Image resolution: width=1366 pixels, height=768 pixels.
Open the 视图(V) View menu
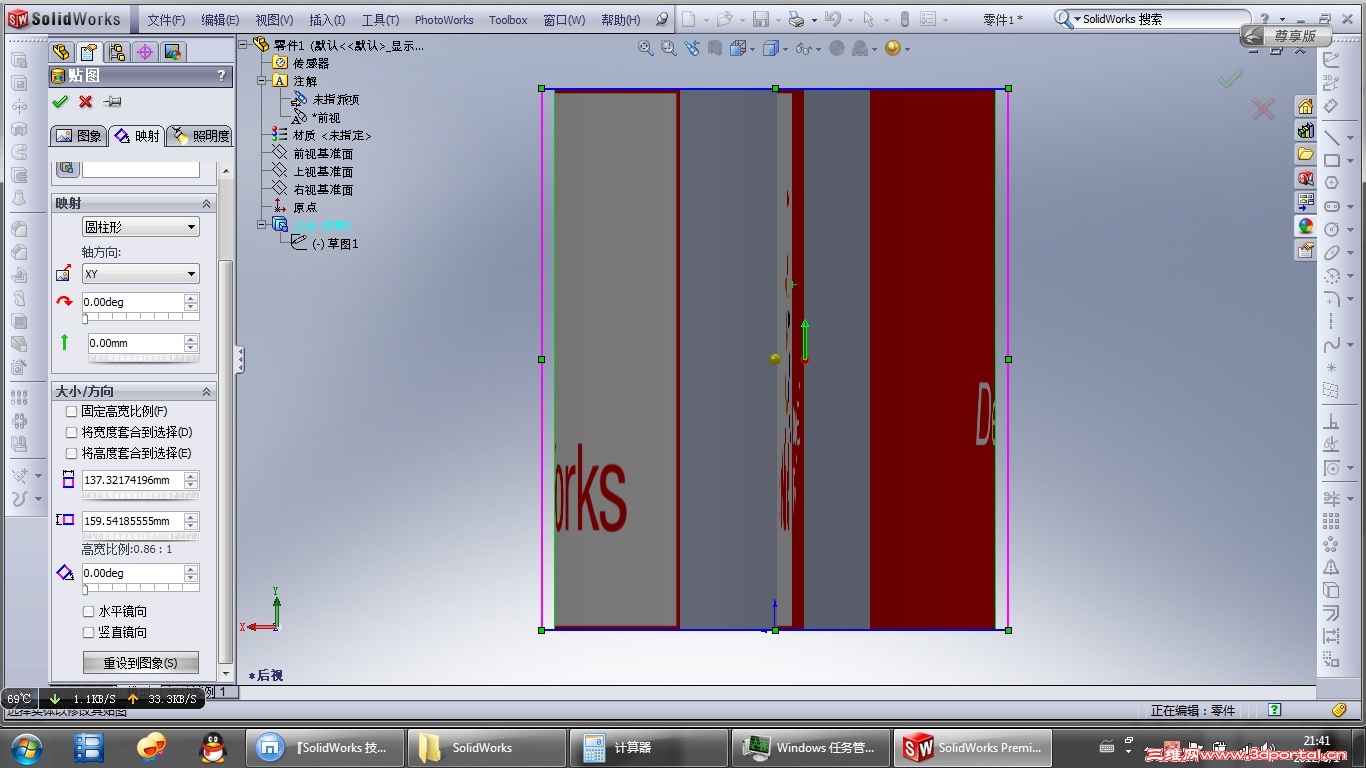274,20
